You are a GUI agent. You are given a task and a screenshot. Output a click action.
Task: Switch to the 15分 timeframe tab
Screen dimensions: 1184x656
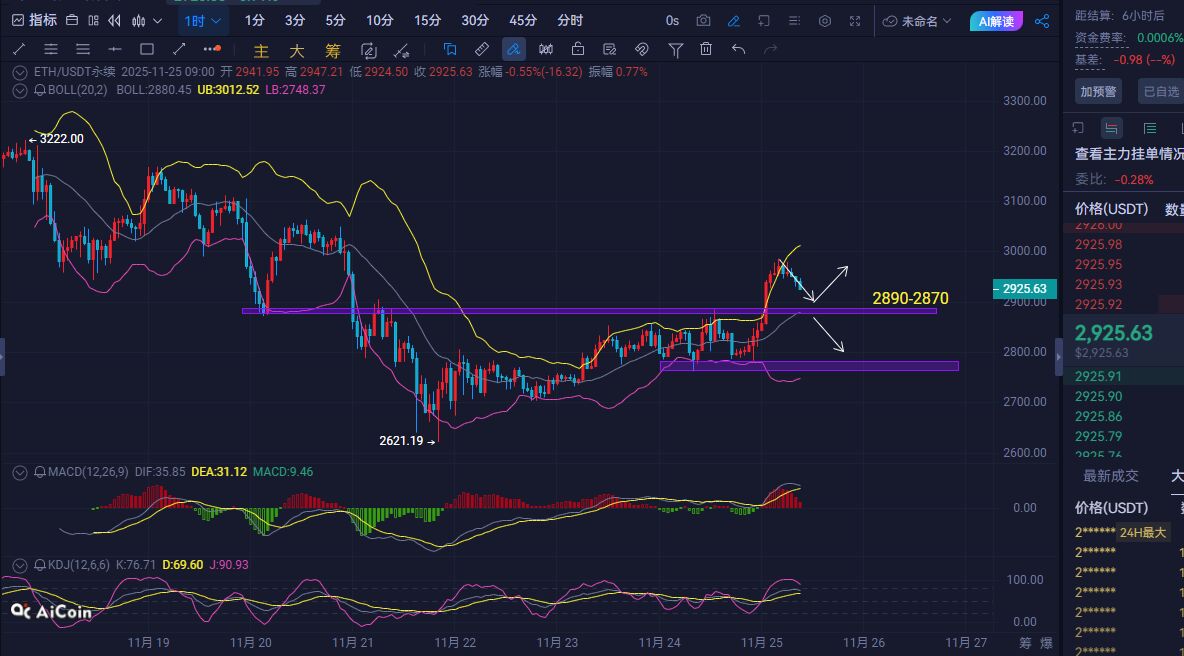(427, 21)
